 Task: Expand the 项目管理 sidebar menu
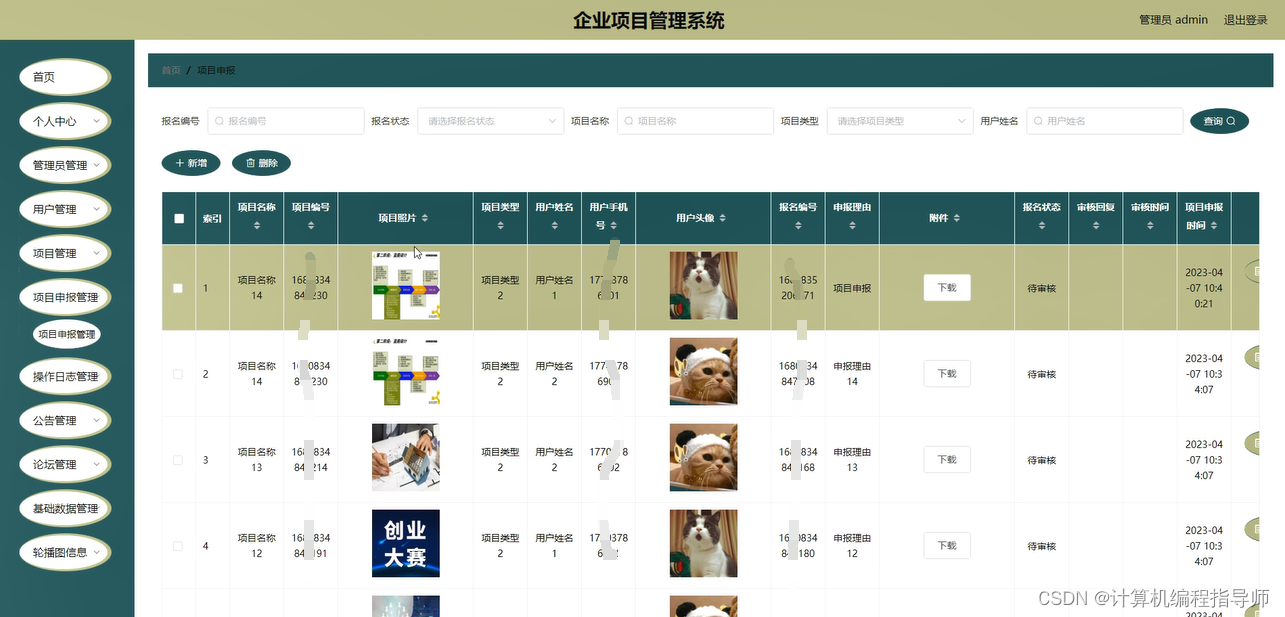point(65,253)
